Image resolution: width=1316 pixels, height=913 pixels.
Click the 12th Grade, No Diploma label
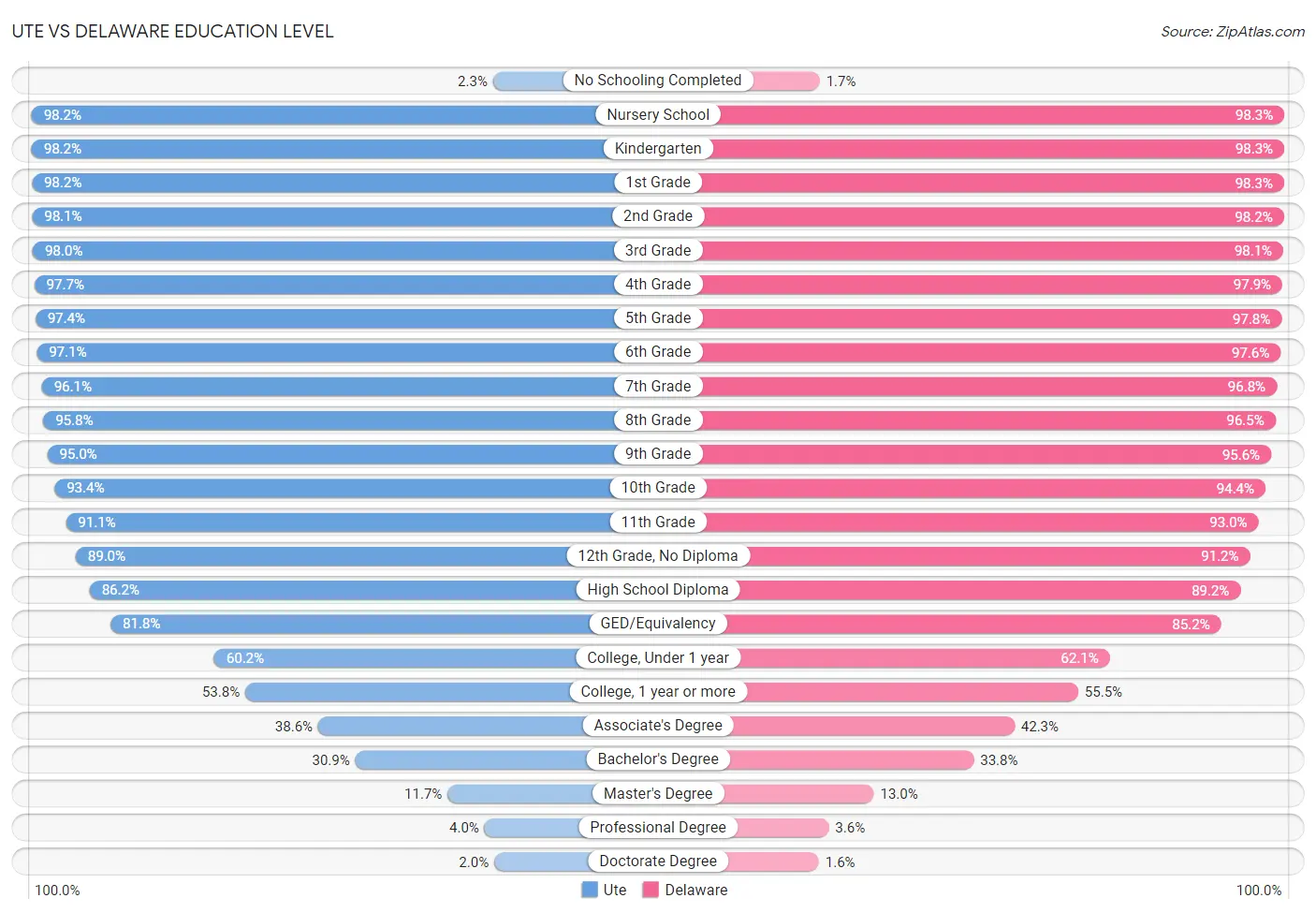coord(658,555)
